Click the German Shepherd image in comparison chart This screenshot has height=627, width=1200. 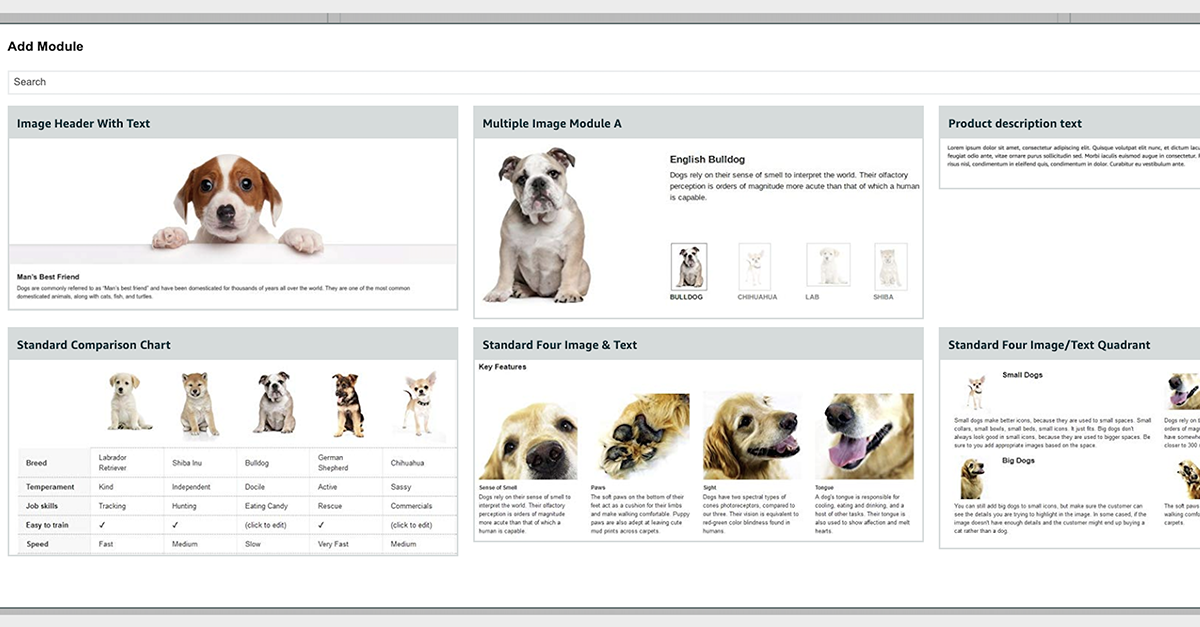[347, 404]
